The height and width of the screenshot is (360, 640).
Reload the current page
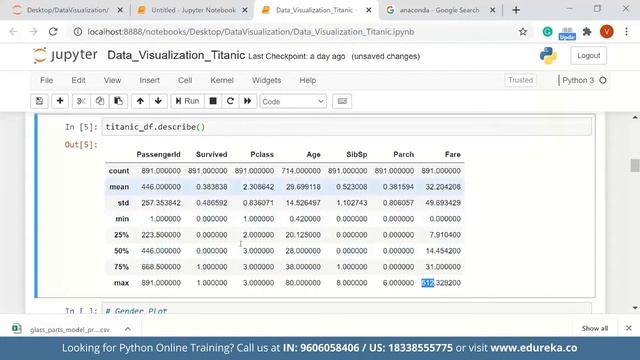(53, 32)
